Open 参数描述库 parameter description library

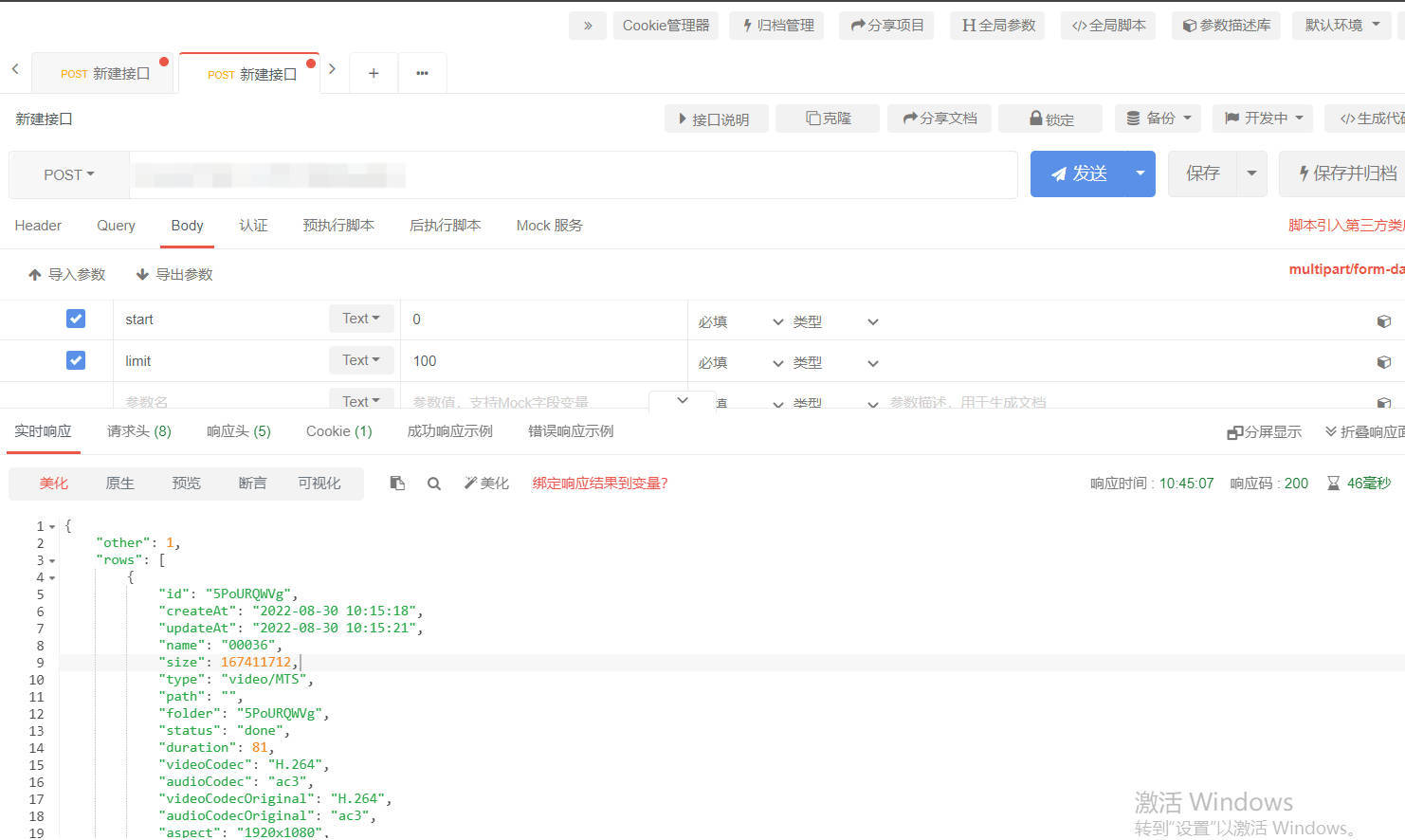point(1227,26)
